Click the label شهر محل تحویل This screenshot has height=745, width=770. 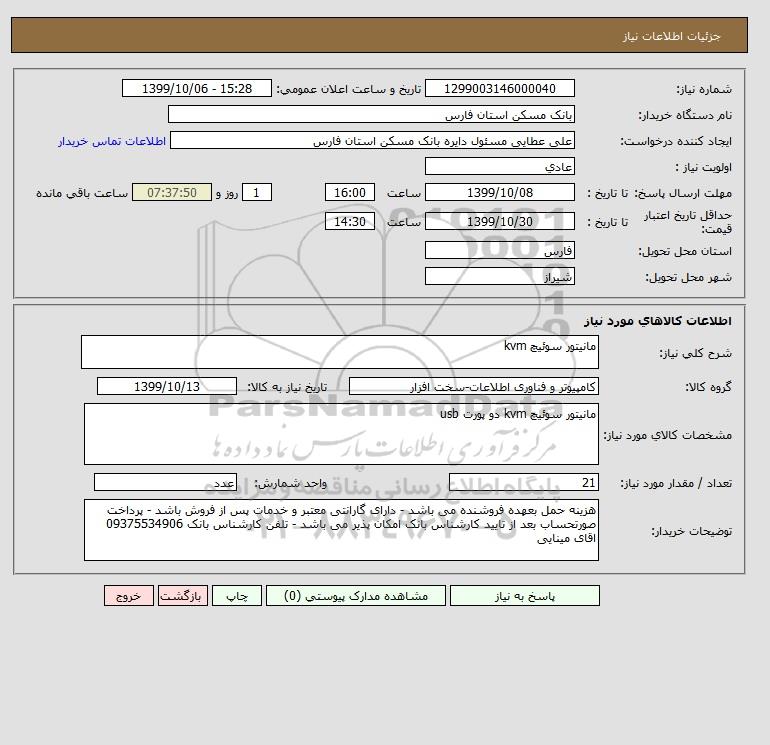pyautogui.click(x=688, y=277)
